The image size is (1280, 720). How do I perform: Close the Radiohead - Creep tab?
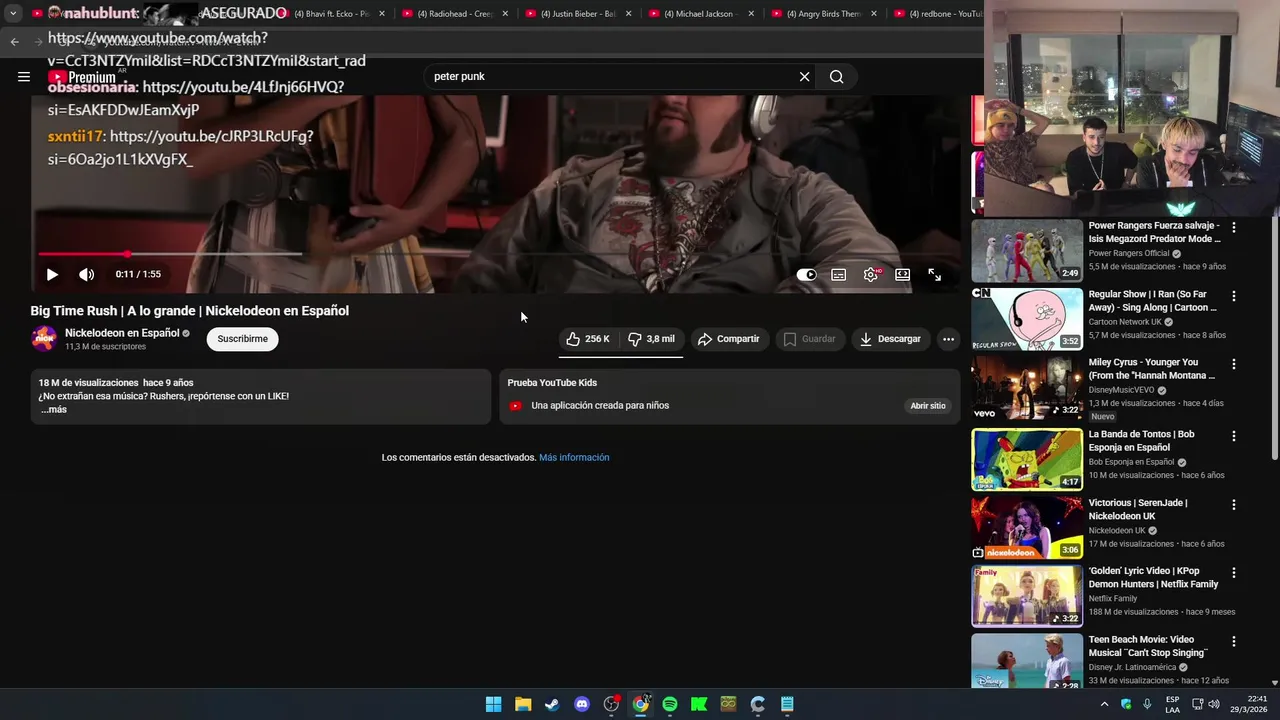(505, 14)
